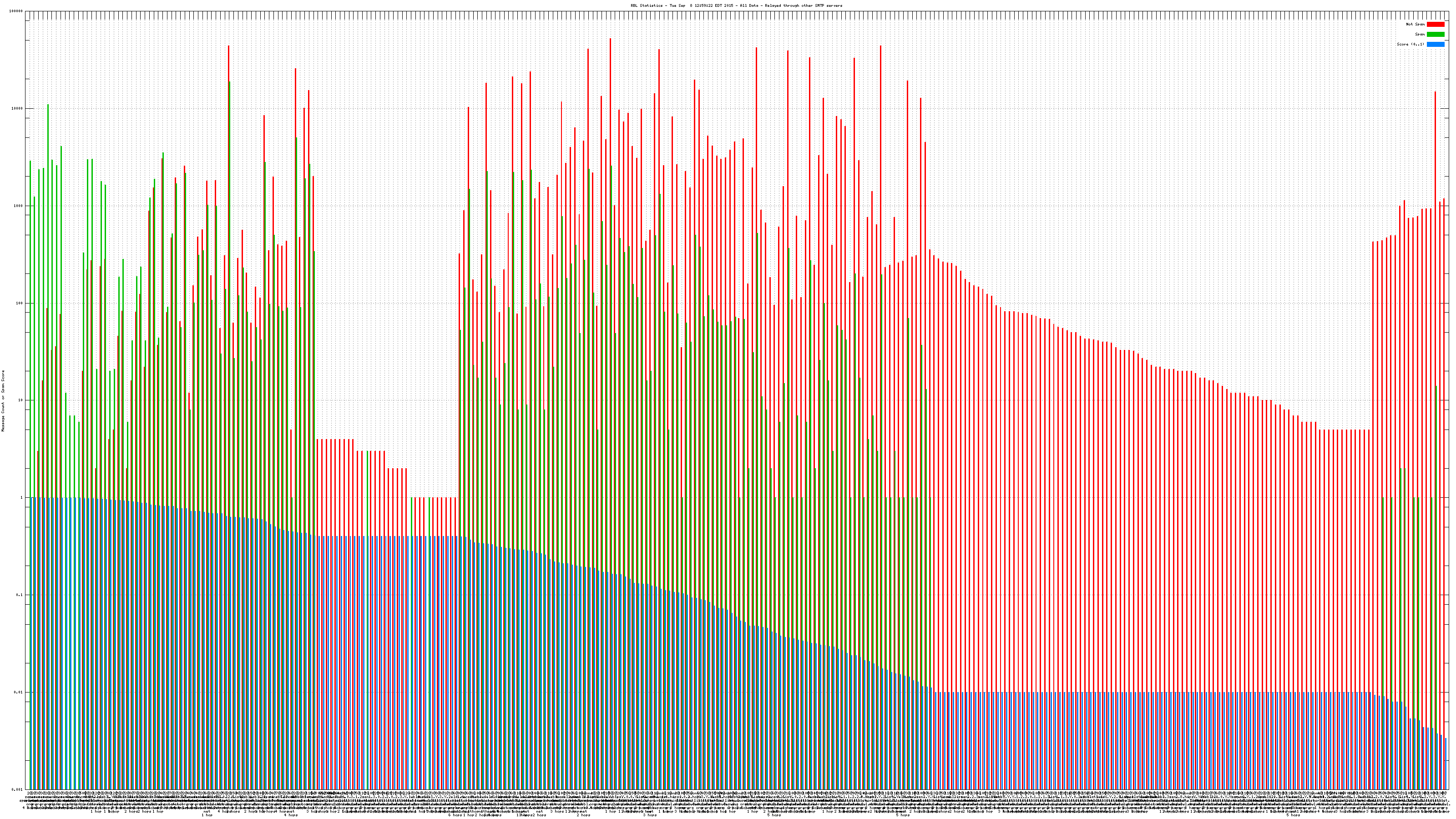1456x819 pixels.
Task: Click the 100 y-axis tick label
Action: (20, 303)
